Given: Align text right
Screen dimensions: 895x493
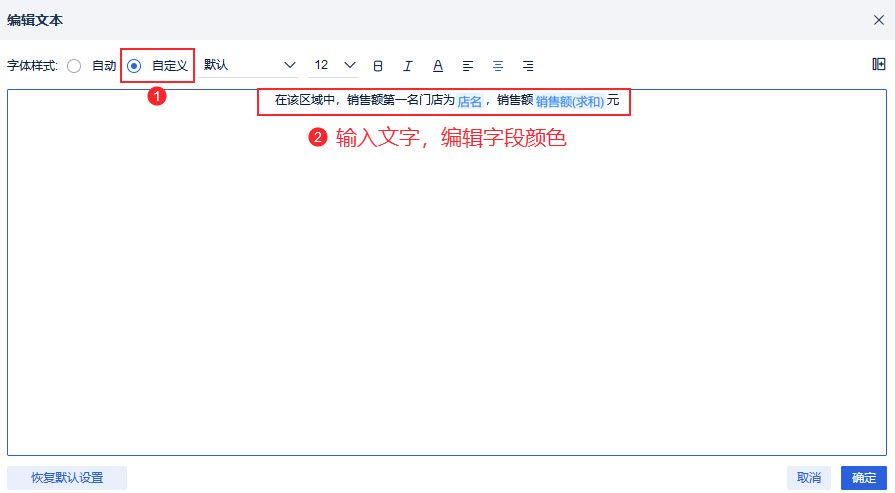Looking at the screenshot, I should coord(528,66).
